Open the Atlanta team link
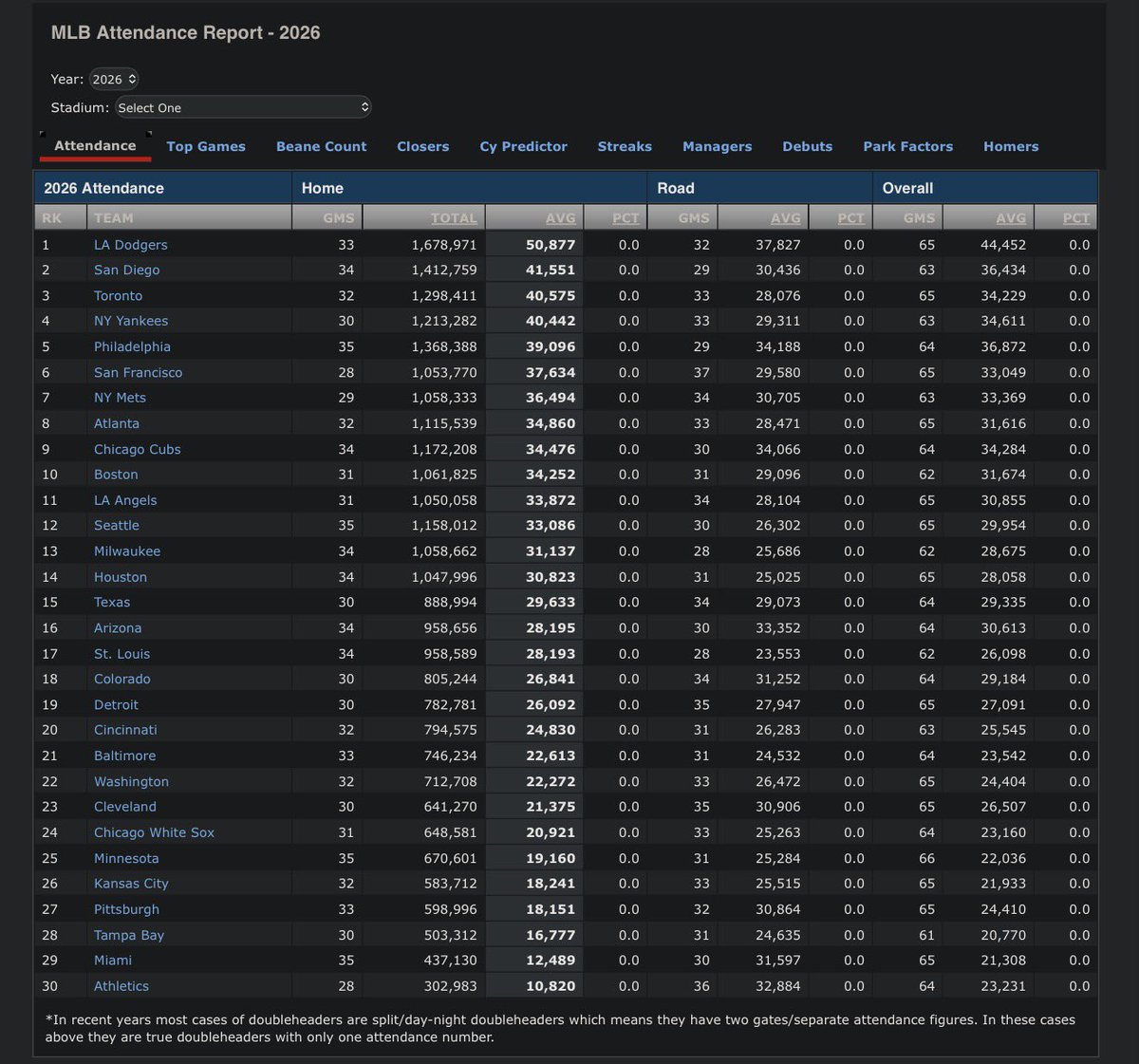The height and width of the screenshot is (1064, 1139). 117,423
